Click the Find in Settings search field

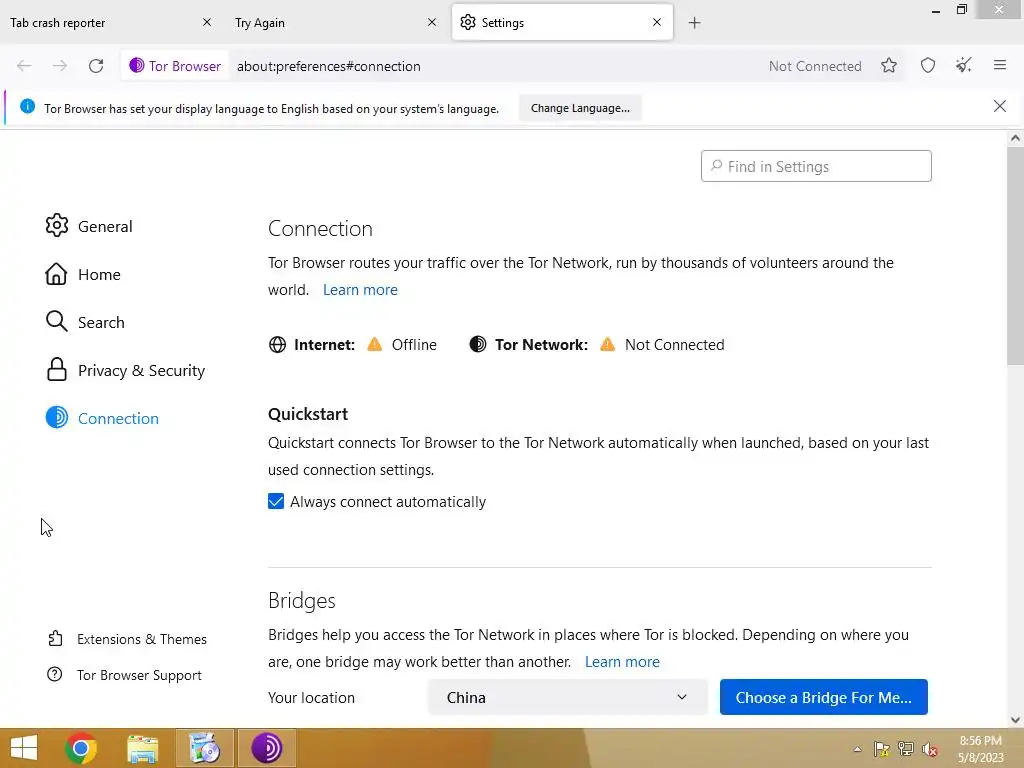(816, 167)
